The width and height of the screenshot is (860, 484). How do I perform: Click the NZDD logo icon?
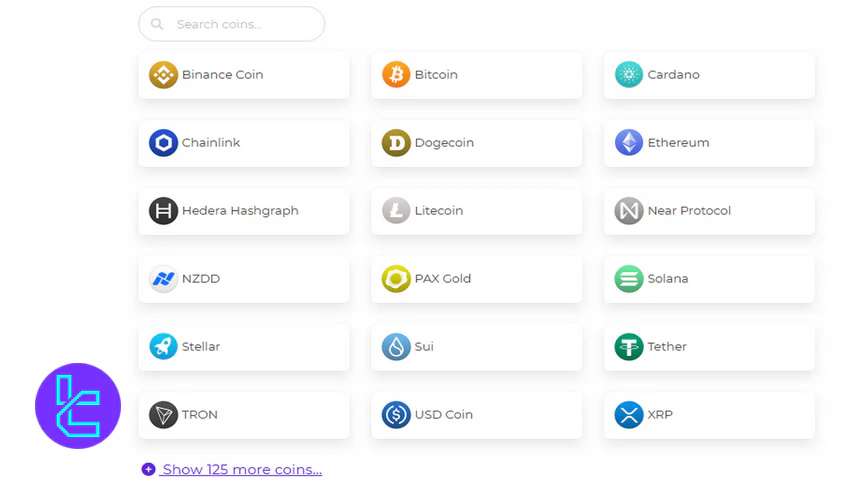point(163,279)
